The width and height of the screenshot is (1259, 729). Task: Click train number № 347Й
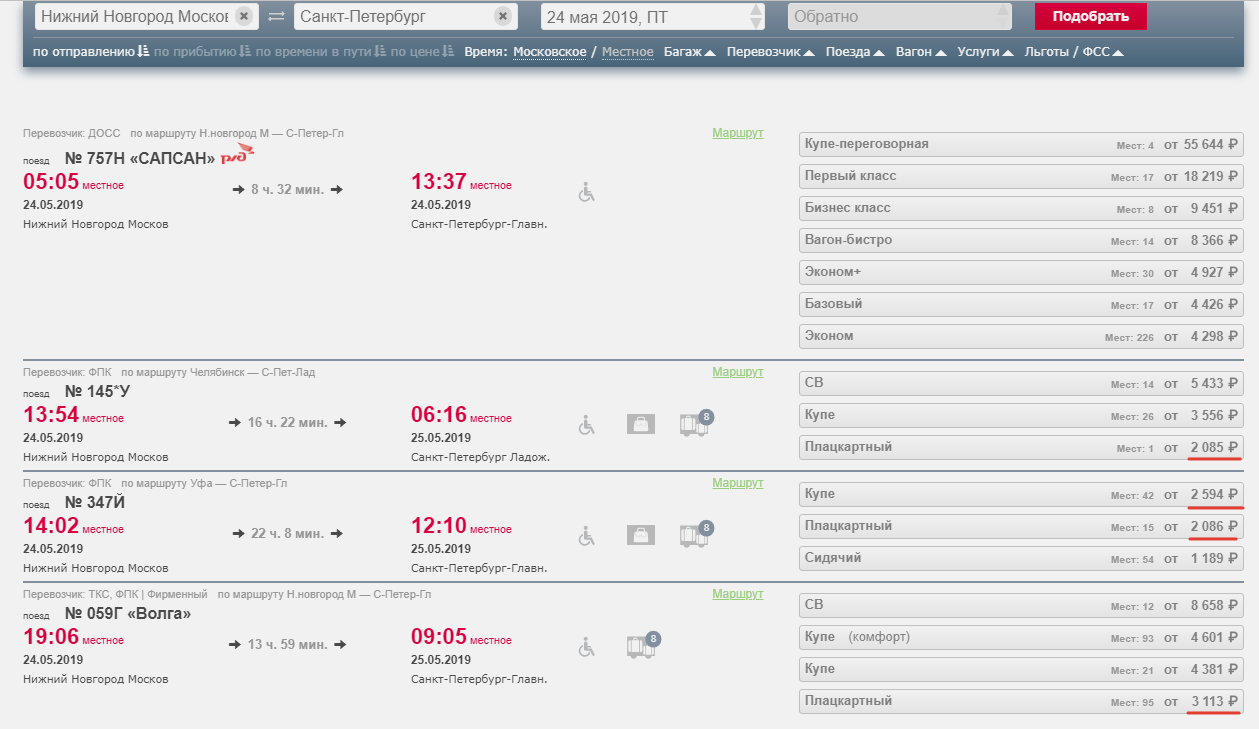95,502
